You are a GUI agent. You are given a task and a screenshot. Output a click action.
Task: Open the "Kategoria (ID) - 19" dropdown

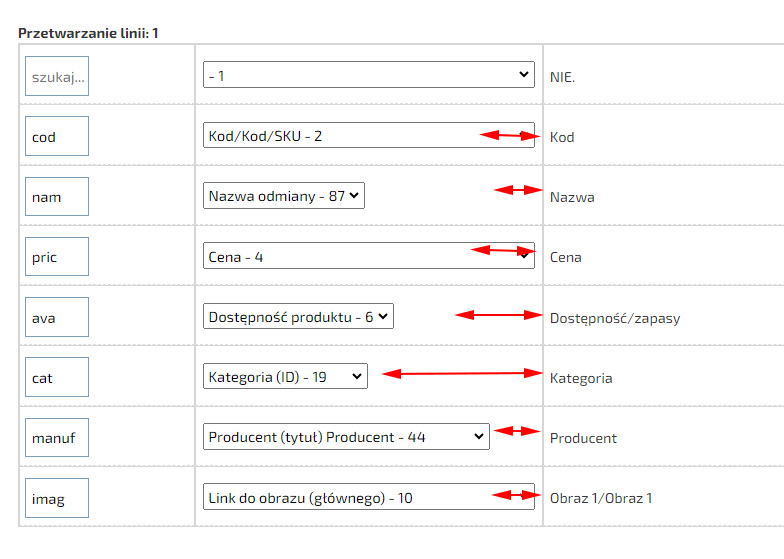[x=285, y=376]
